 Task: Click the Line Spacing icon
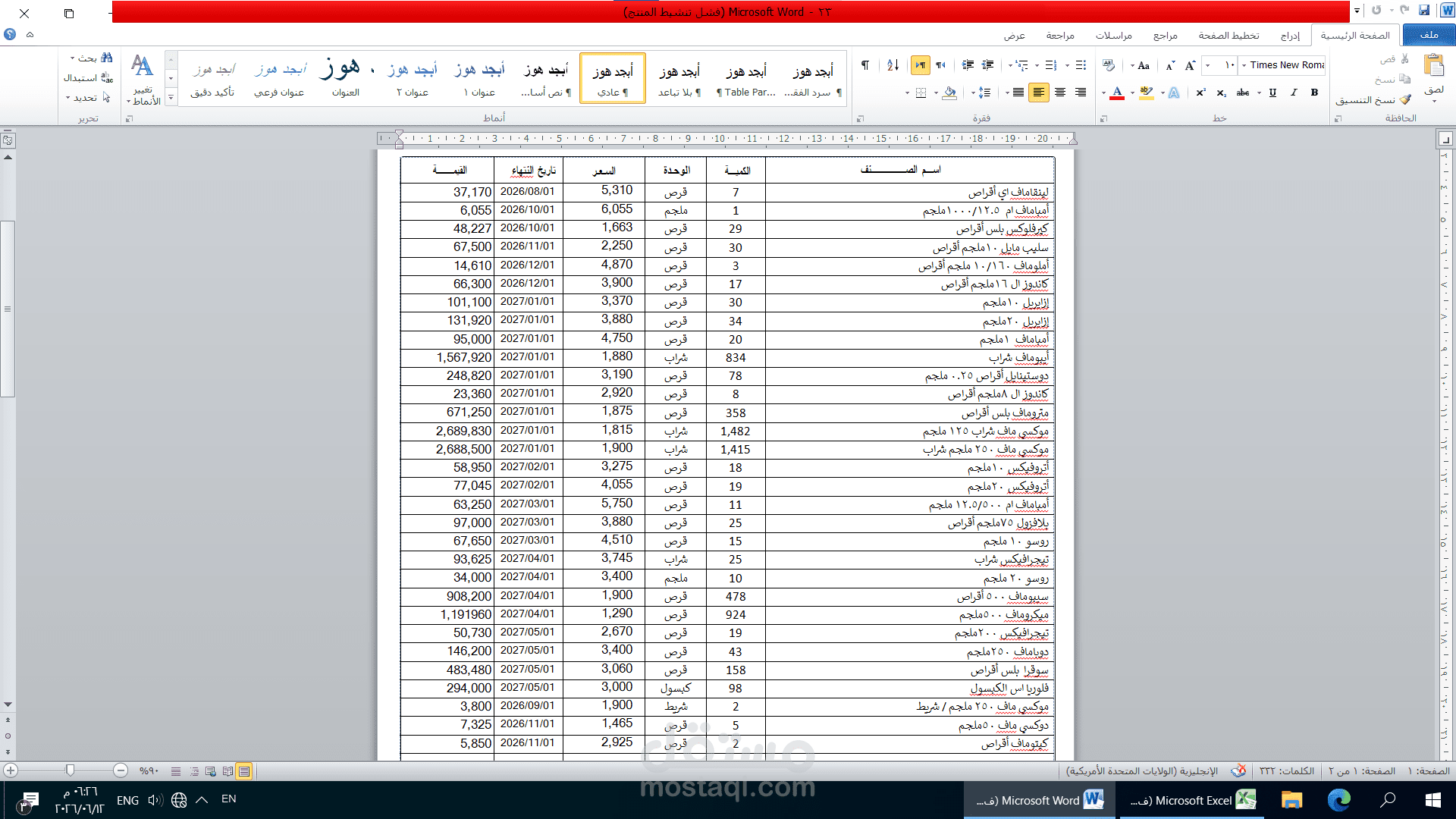[984, 93]
